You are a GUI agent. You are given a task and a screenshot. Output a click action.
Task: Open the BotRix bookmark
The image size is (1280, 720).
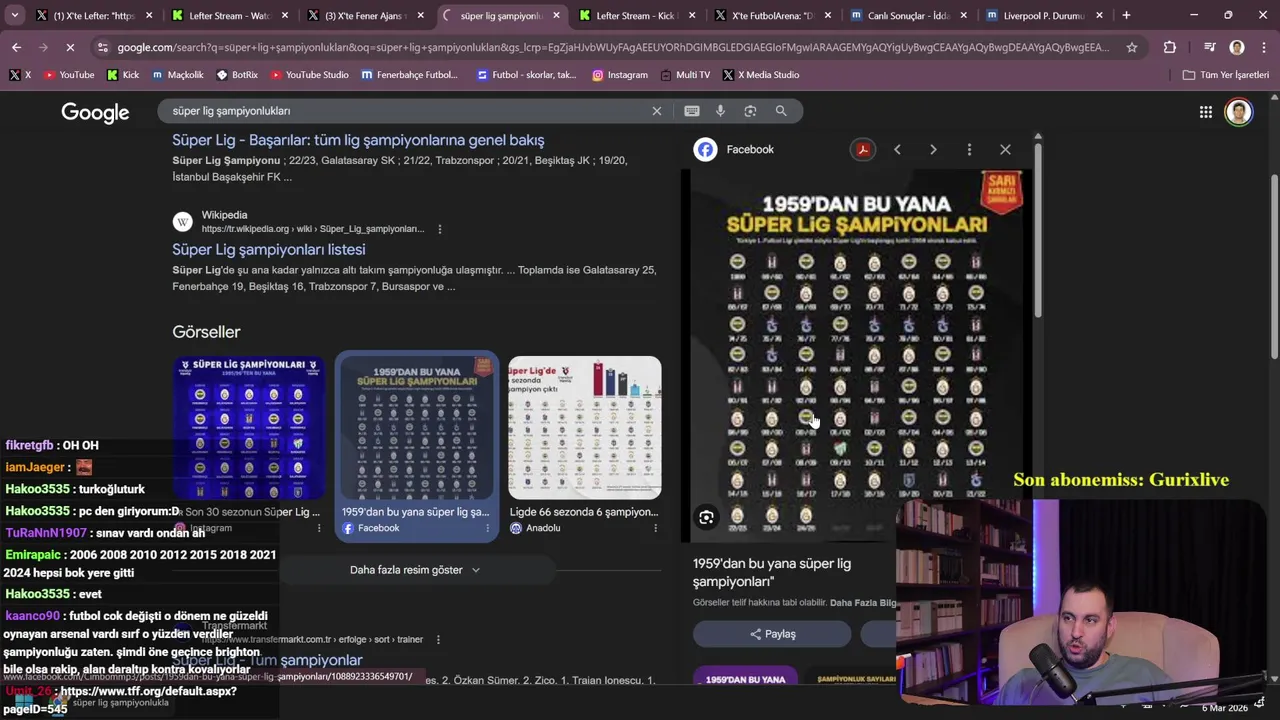pyautogui.click(x=237, y=75)
